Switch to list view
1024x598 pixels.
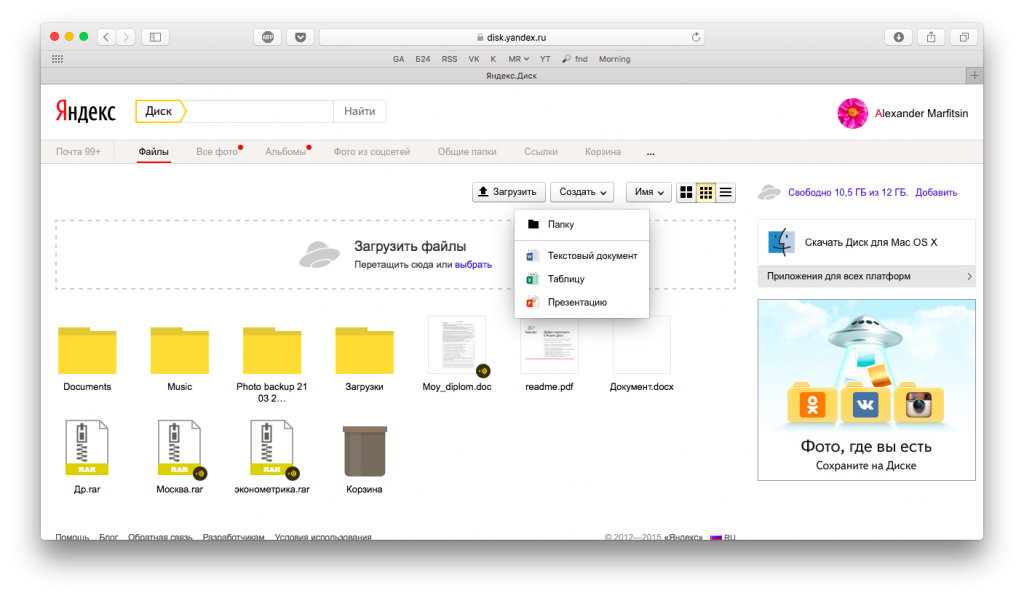[x=726, y=192]
